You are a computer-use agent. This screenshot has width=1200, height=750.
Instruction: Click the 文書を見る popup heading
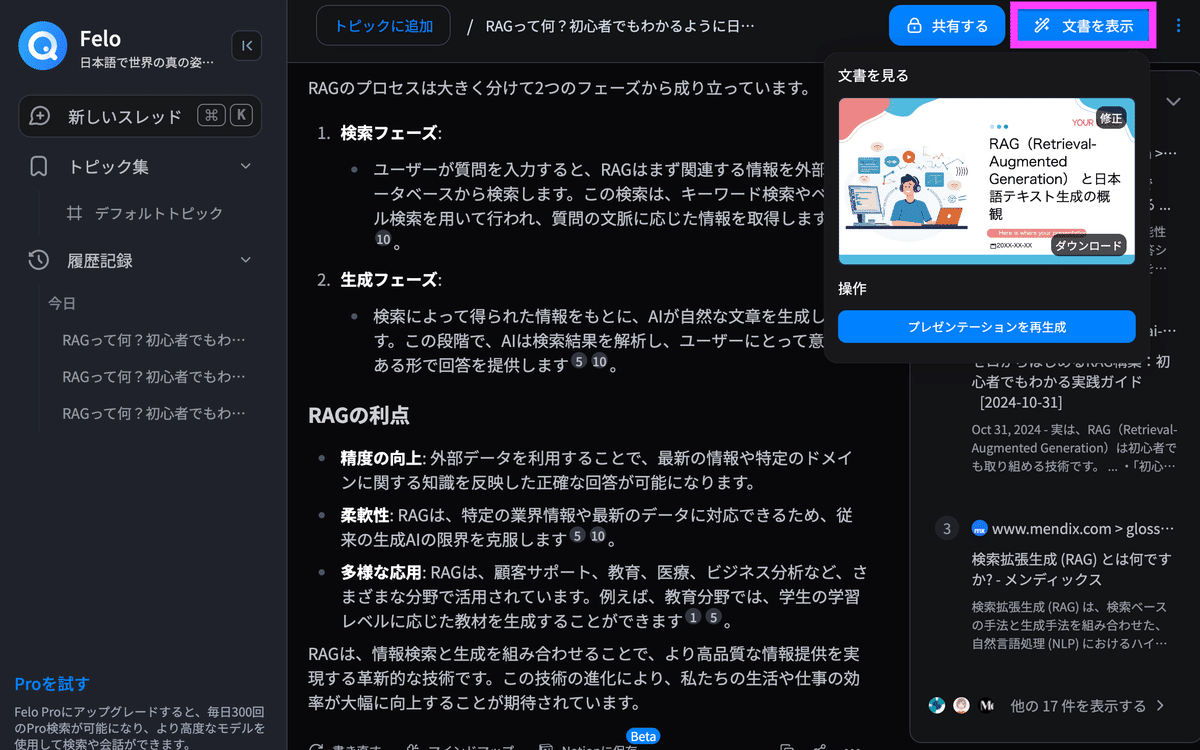pyautogui.click(x=873, y=75)
